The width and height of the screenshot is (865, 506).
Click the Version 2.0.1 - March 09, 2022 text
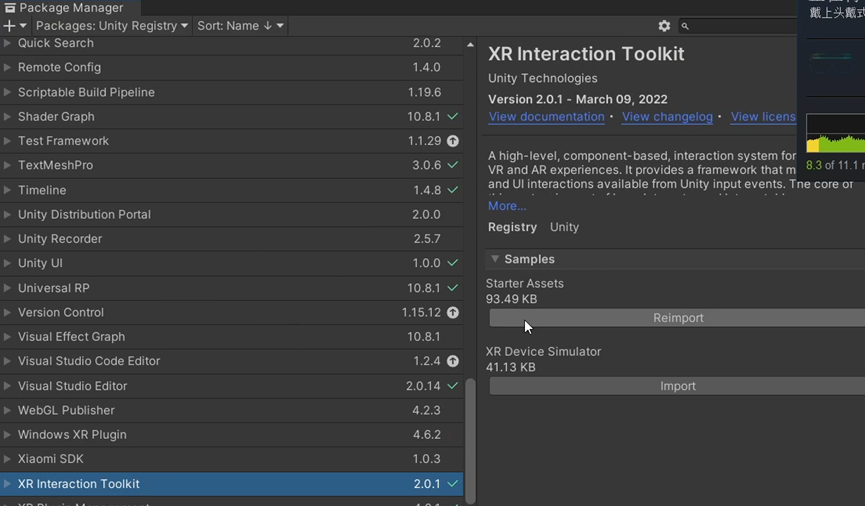point(578,99)
